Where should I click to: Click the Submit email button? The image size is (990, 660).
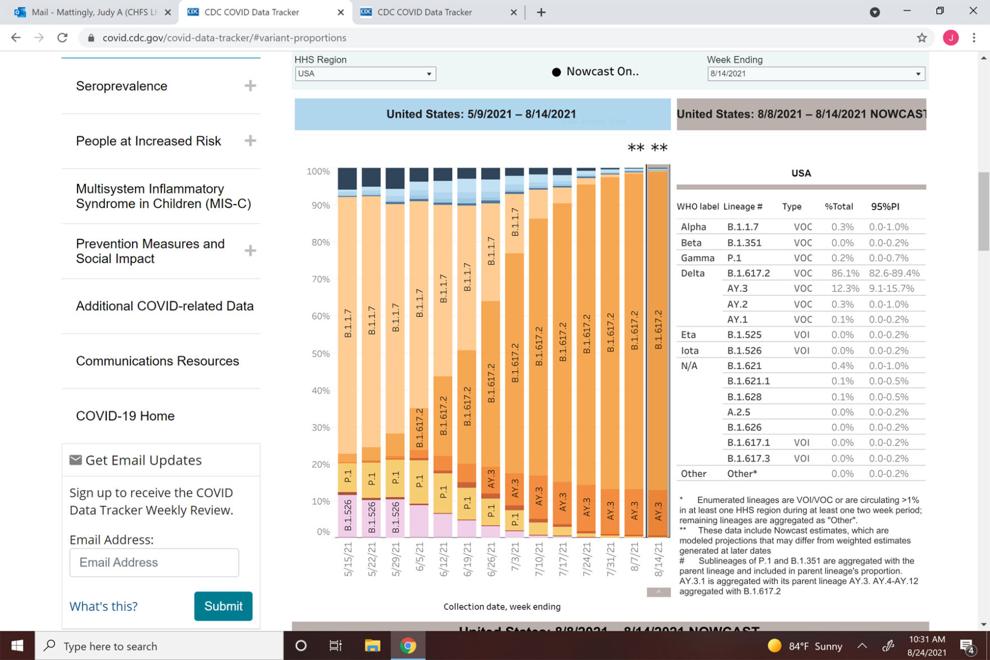pos(224,606)
